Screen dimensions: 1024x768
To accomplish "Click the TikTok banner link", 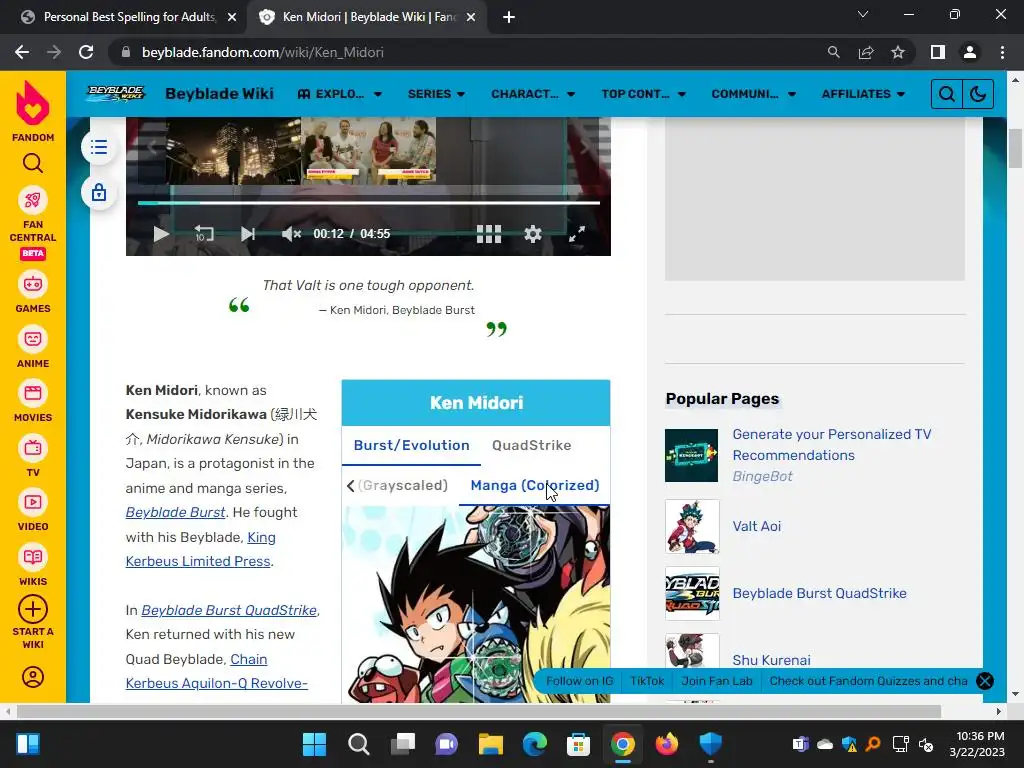I will tap(647, 681).
